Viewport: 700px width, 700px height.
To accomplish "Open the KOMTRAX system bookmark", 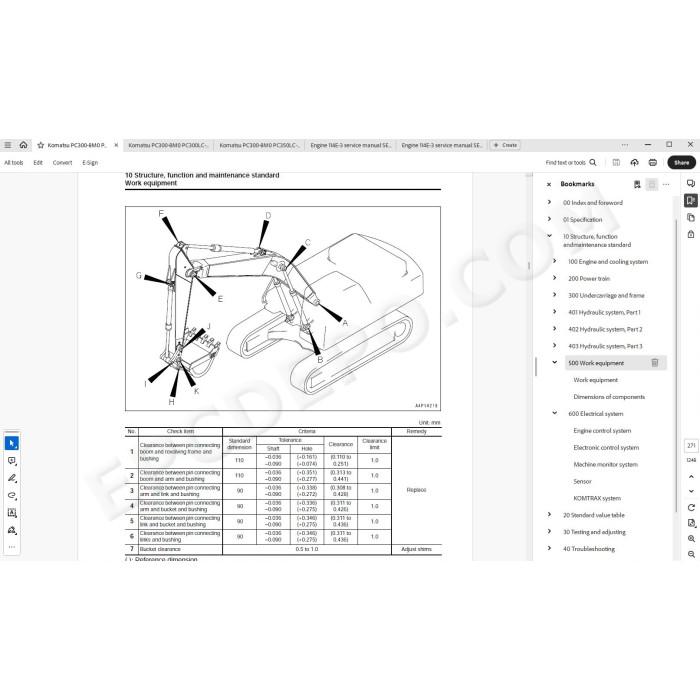I will [x=597, y=498].
